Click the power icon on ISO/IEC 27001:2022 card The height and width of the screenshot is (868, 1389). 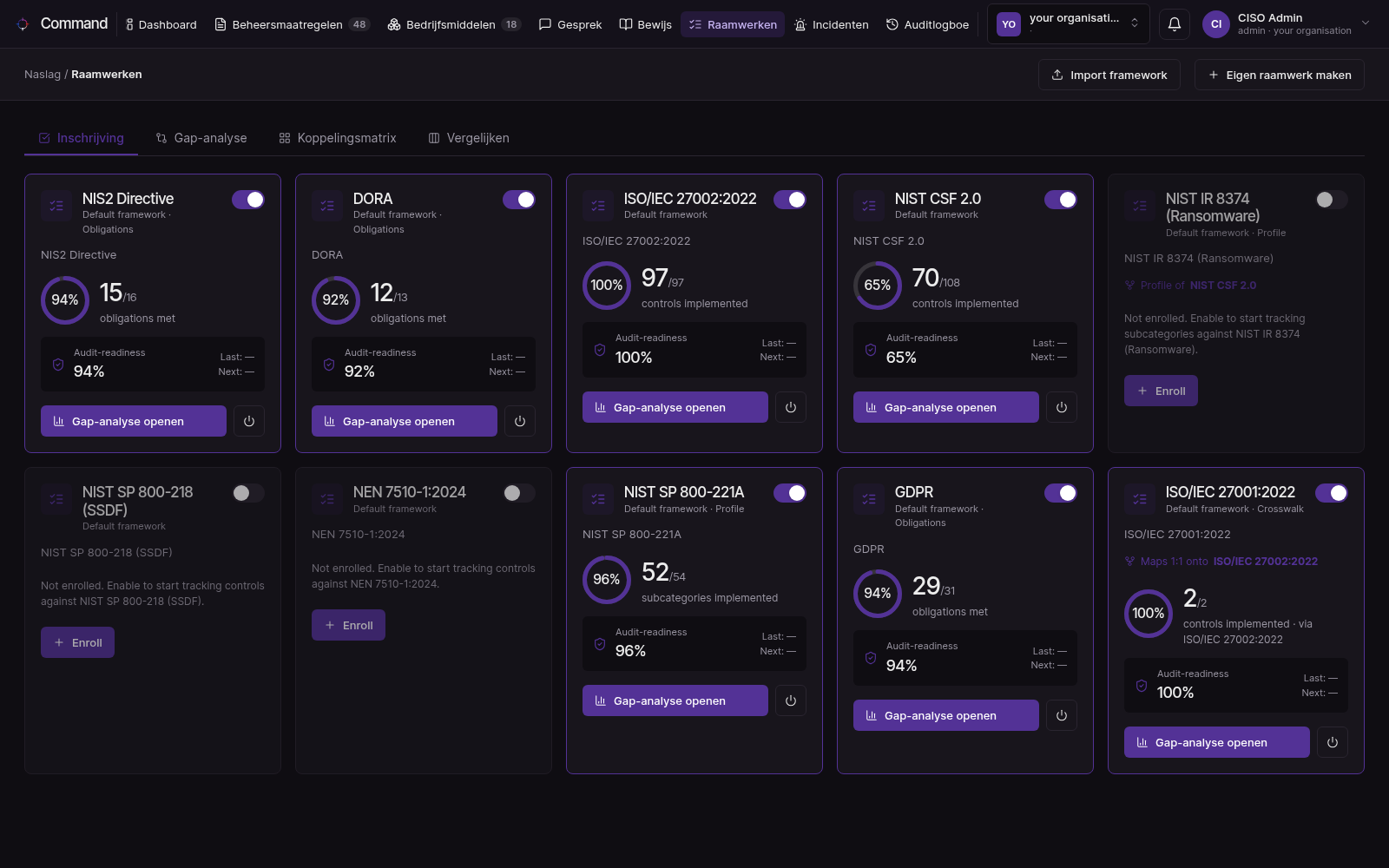click(1333, 742)
